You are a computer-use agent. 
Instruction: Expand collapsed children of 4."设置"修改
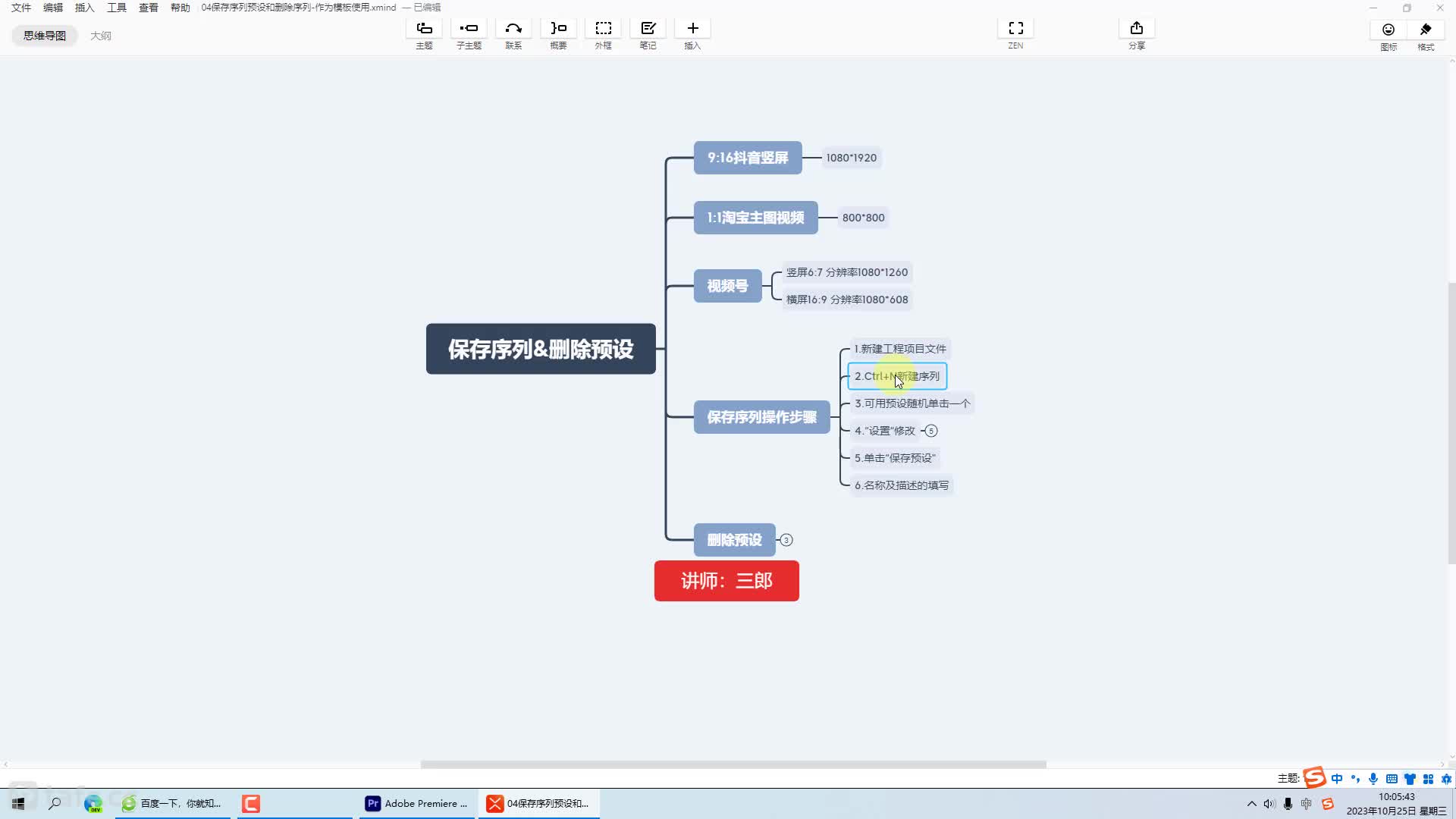point(931,431)
